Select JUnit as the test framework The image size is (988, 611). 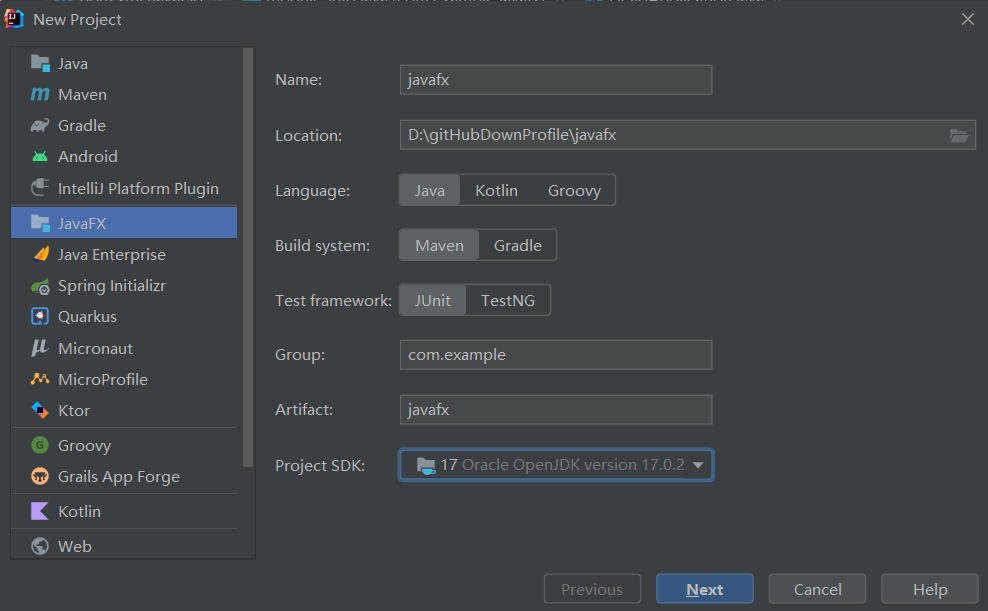click(432, 299)
